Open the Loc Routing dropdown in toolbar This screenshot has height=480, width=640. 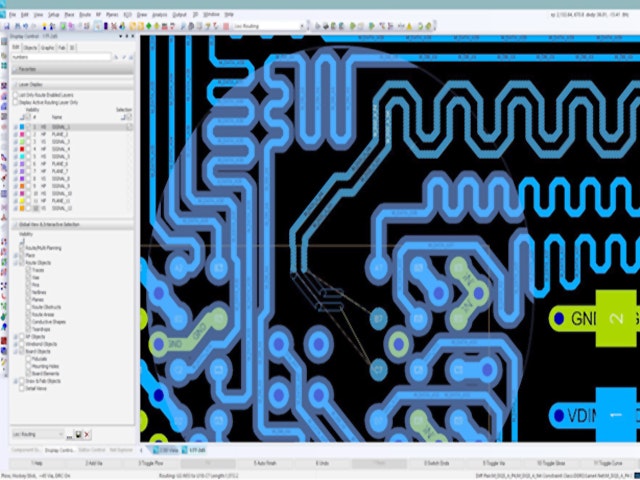(x=302, y=26)
